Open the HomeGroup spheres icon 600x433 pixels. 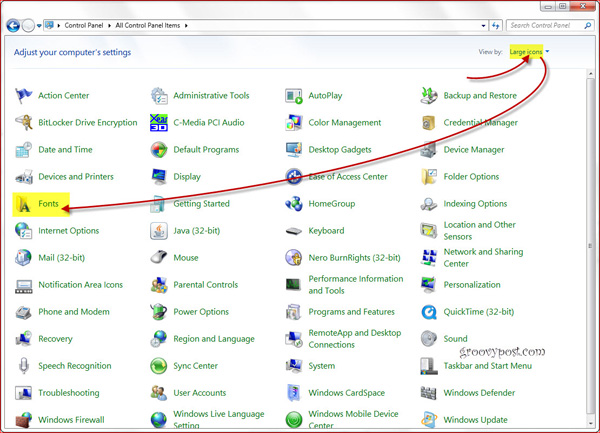(294, 204)
